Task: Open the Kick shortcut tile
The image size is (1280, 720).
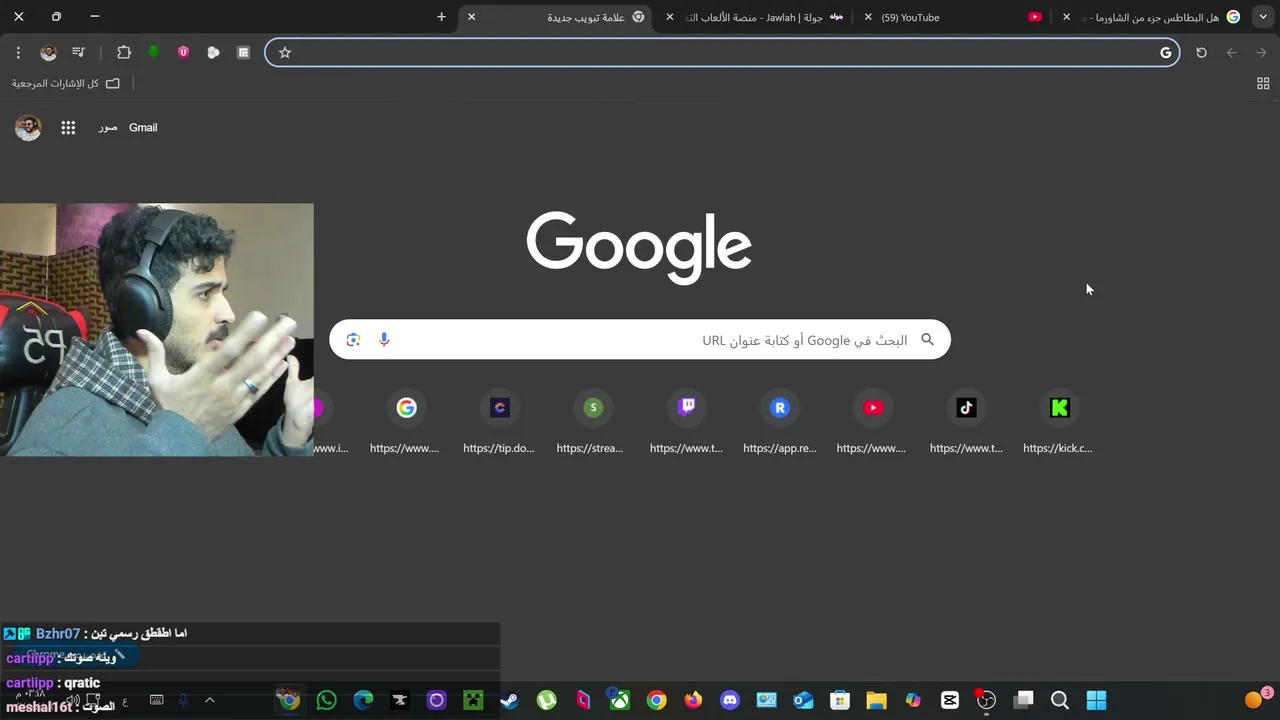Action: 1059,423
